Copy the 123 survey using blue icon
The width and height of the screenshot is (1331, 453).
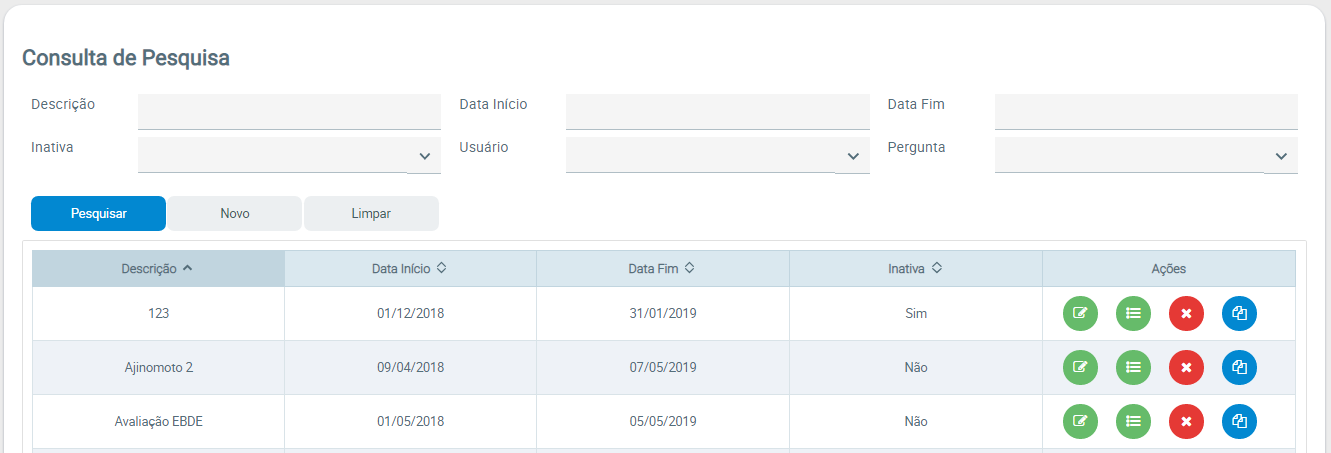point(1239,313)
